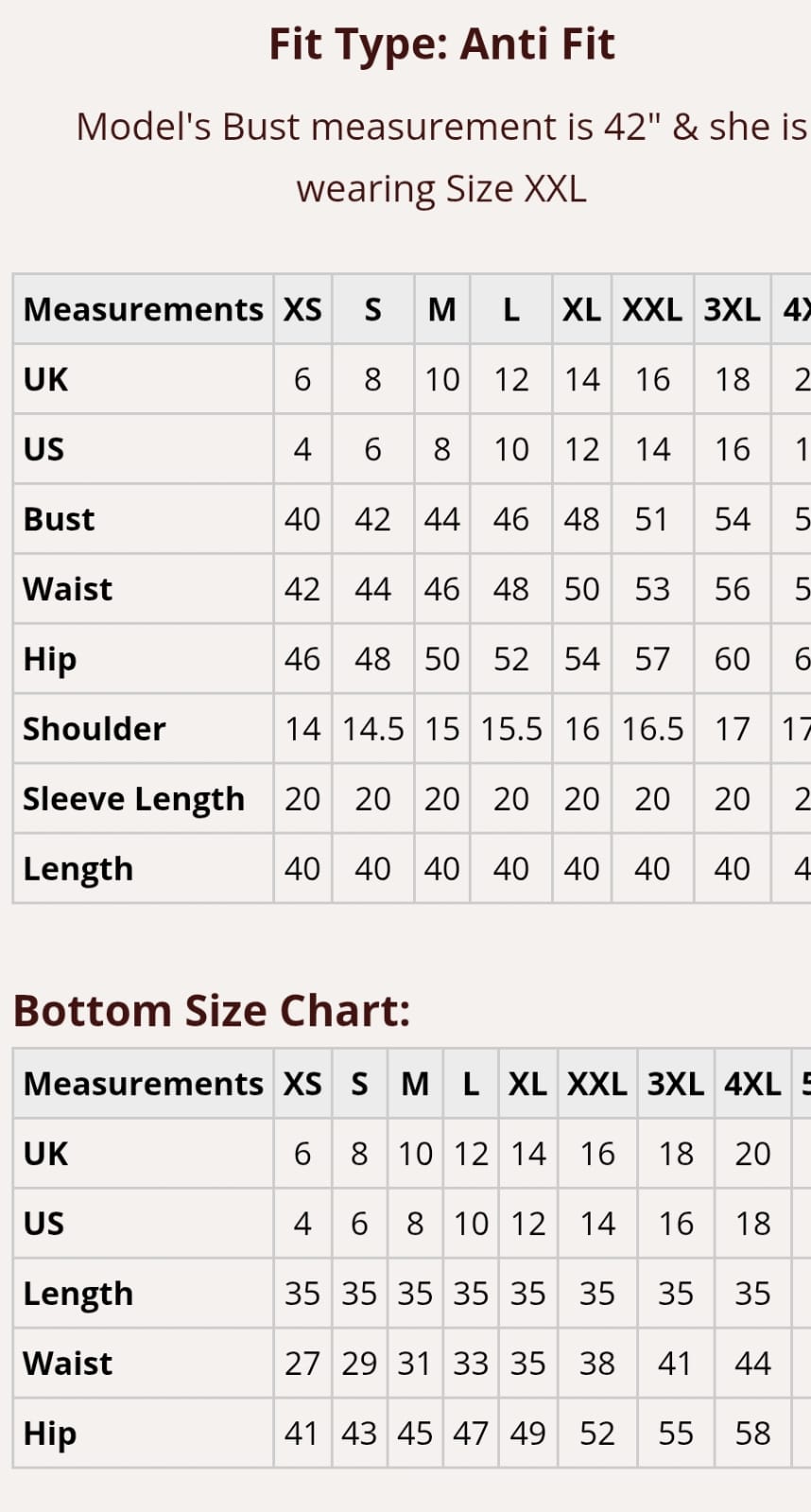Select the Shoulder row label
This screenshot has width=811, height=1512.
(x=95, y=729)
